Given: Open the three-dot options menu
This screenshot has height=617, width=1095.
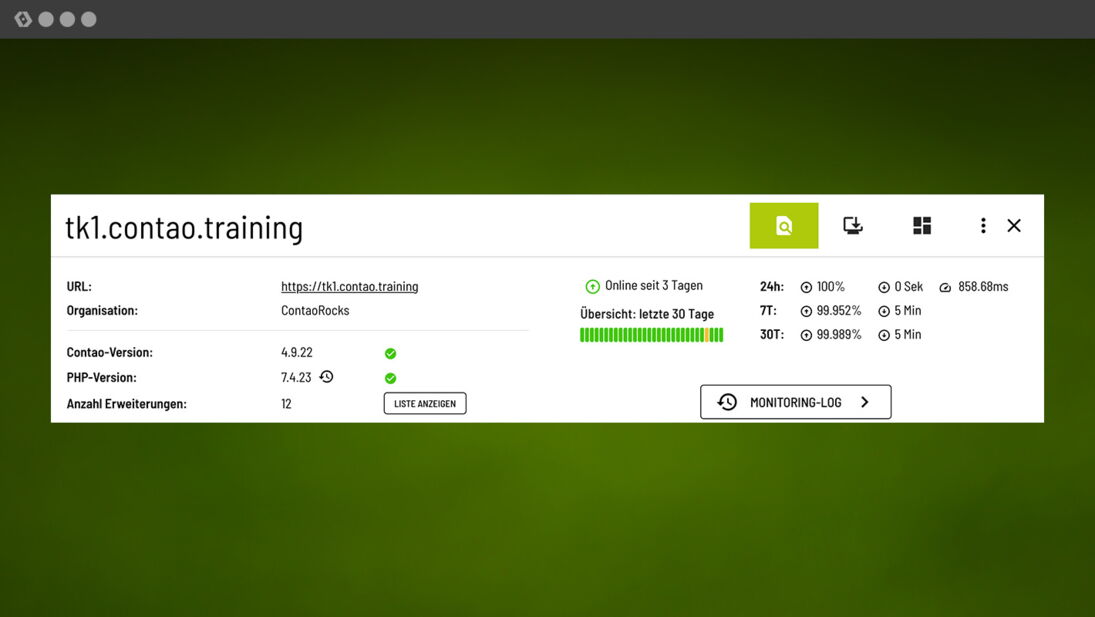Looking at the screenshot, I should click(x=983, y=225).
